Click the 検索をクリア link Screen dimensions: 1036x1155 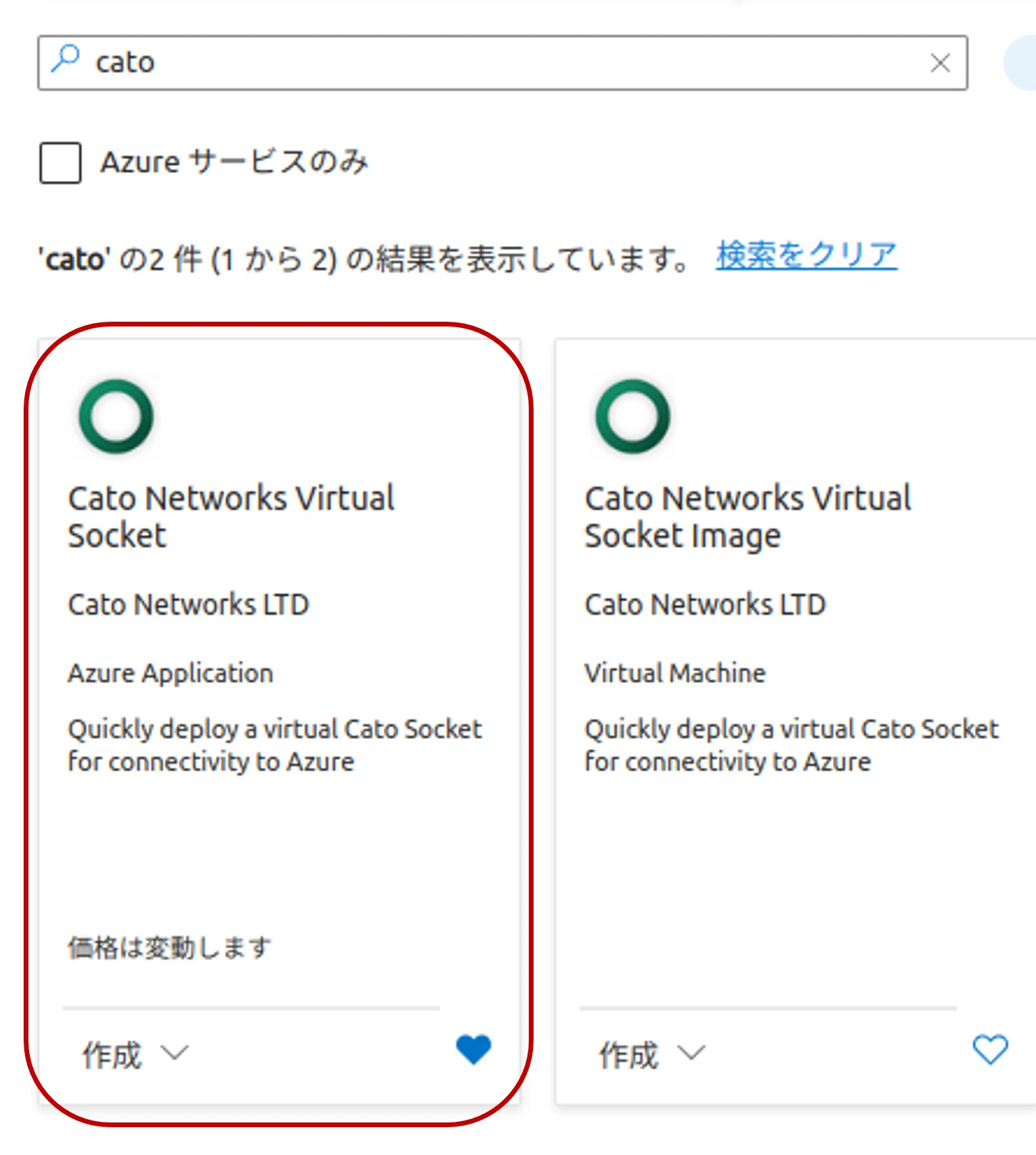pyautogui.click(x=806, y=255)
